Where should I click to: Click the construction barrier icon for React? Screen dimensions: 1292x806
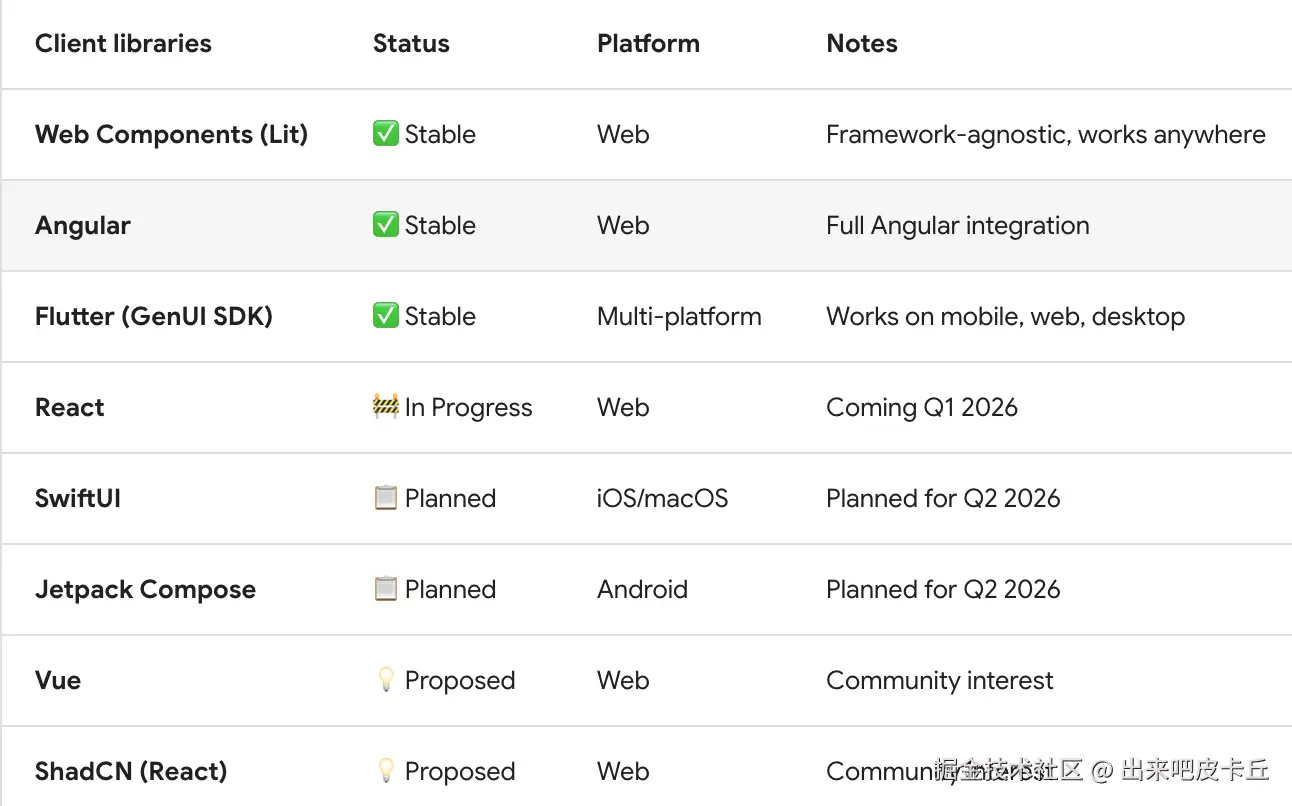coord(385,407)
